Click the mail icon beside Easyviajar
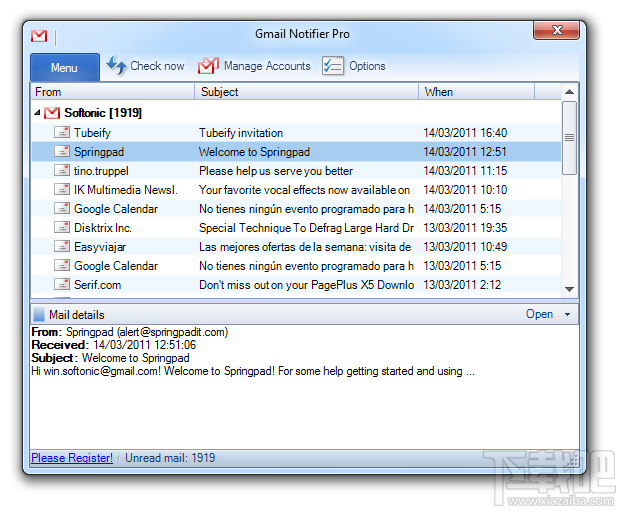 pyautogui.click(x=62, y=246)
